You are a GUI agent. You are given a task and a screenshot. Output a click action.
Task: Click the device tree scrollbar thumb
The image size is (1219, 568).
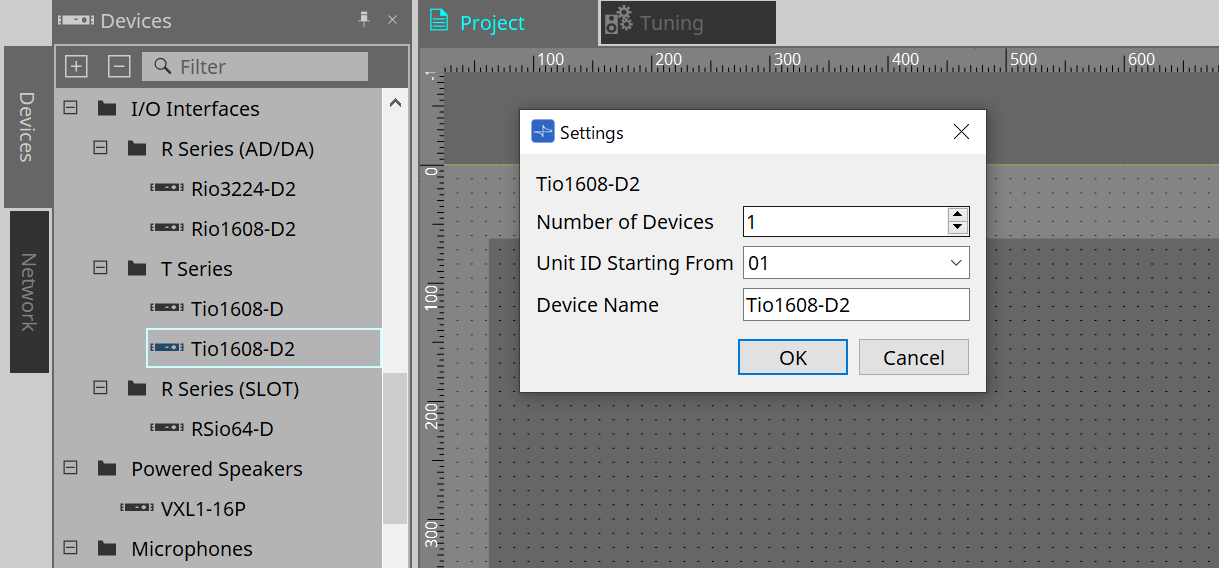395,448
